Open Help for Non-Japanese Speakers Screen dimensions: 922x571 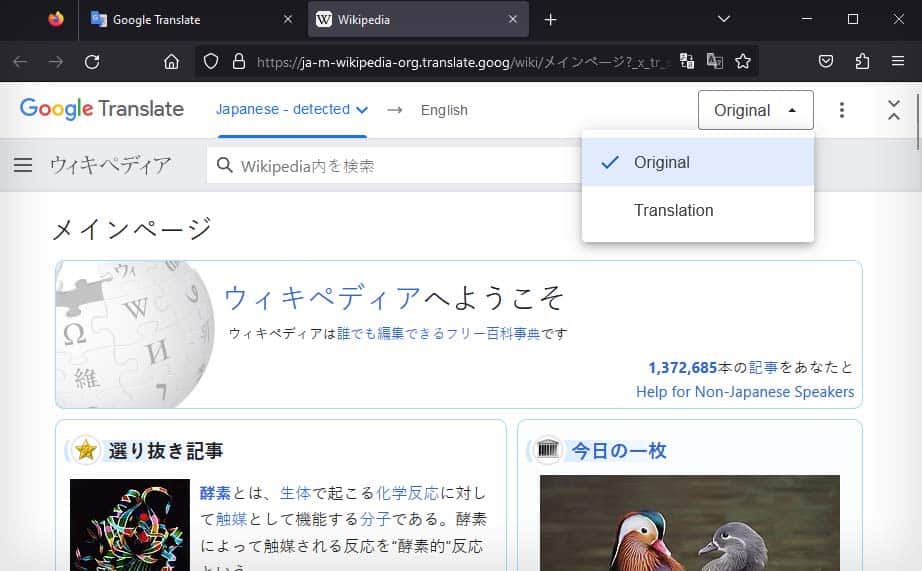pos(745,392)
